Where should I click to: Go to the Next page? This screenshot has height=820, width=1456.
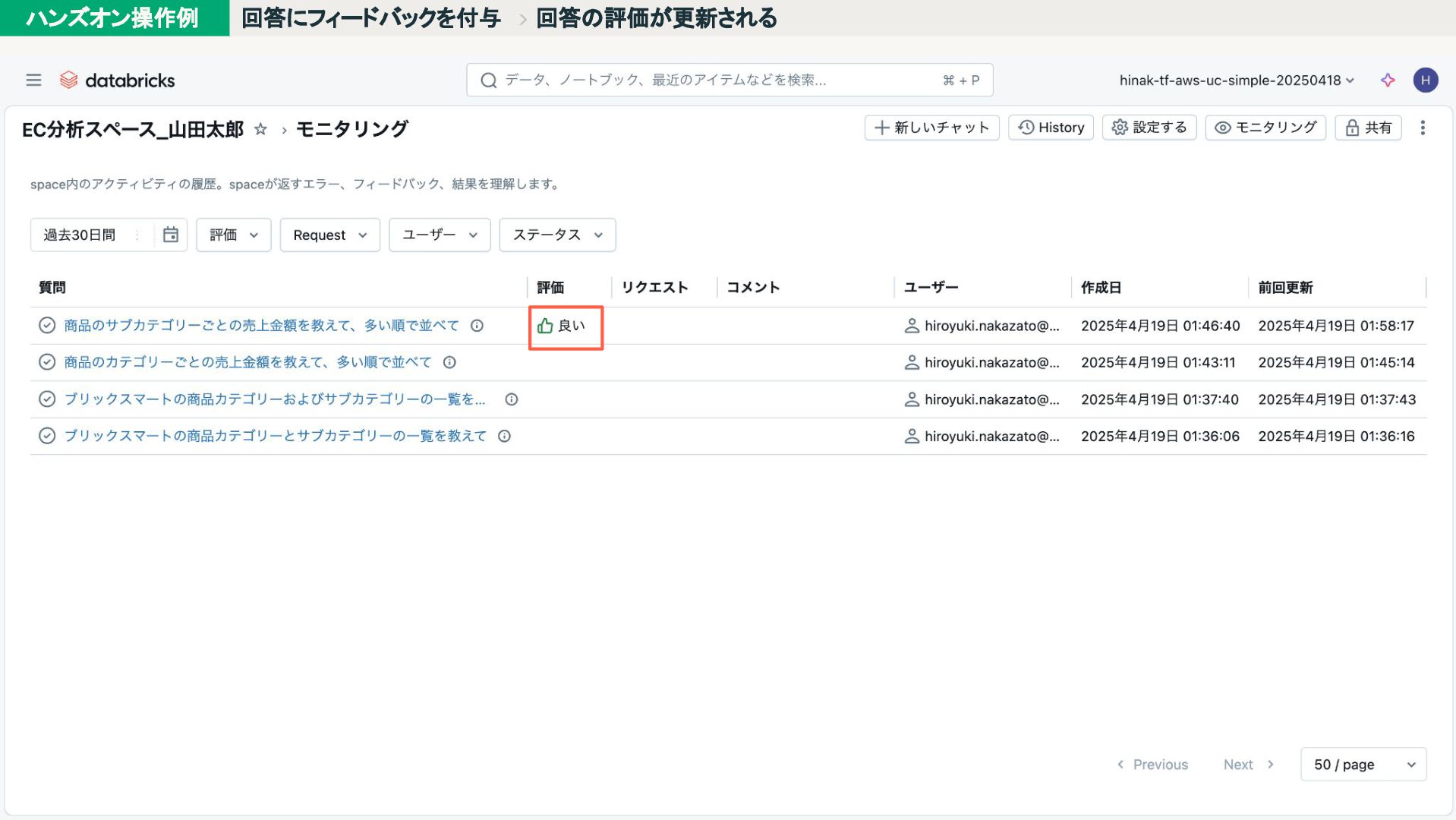[1247, 765]
